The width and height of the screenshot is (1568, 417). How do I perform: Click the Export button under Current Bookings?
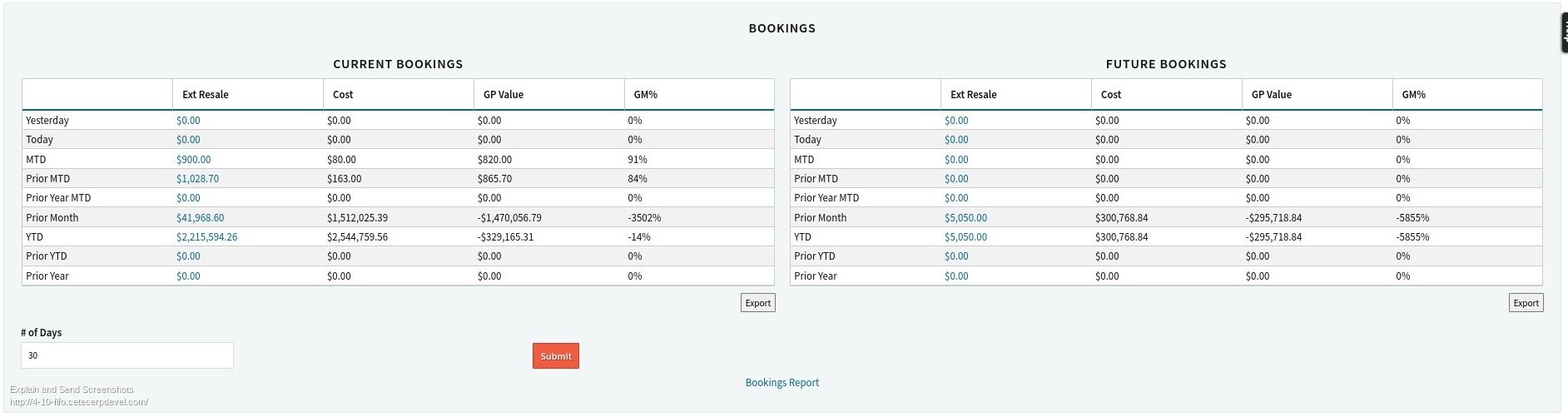[x=757, y=303]
